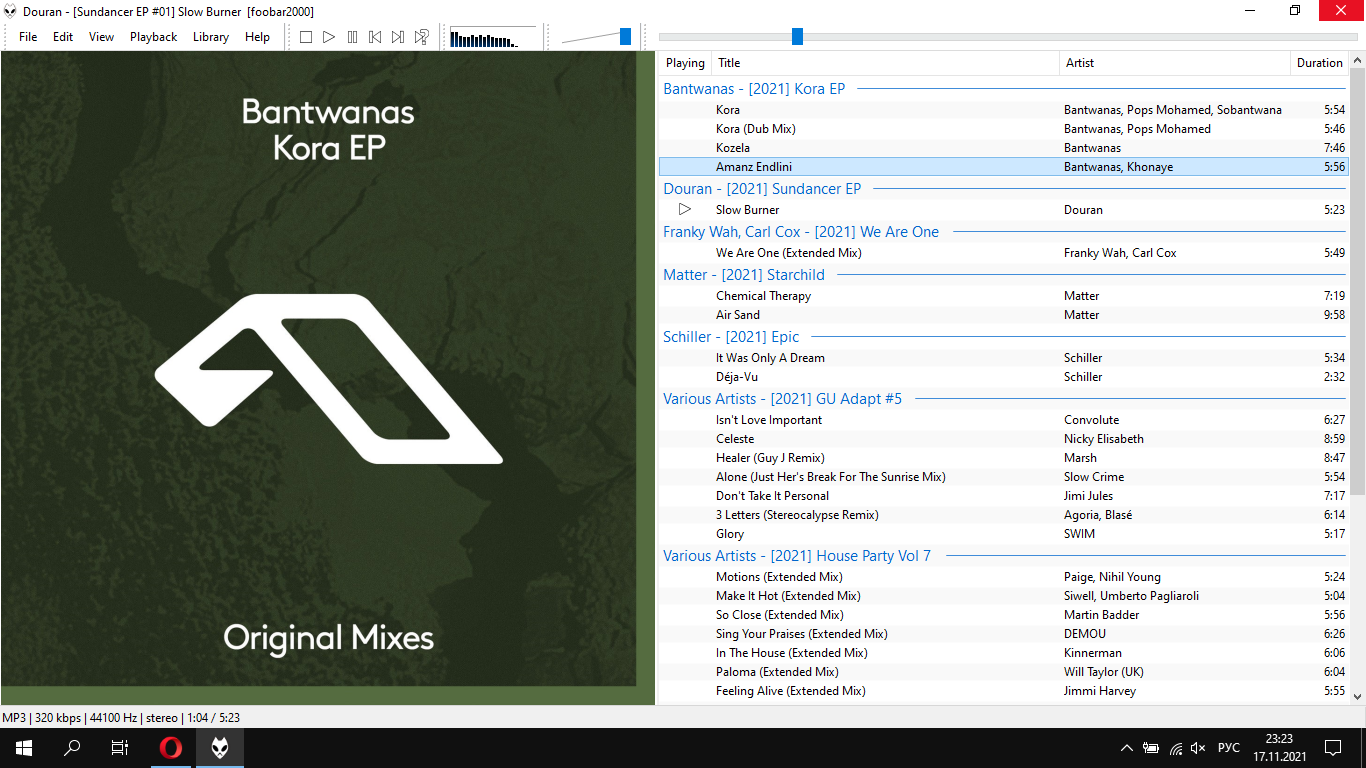The width and height of the screenshot is (1366, 768).
Task: Open Windows taskbar search
Action: coord(72,748)
